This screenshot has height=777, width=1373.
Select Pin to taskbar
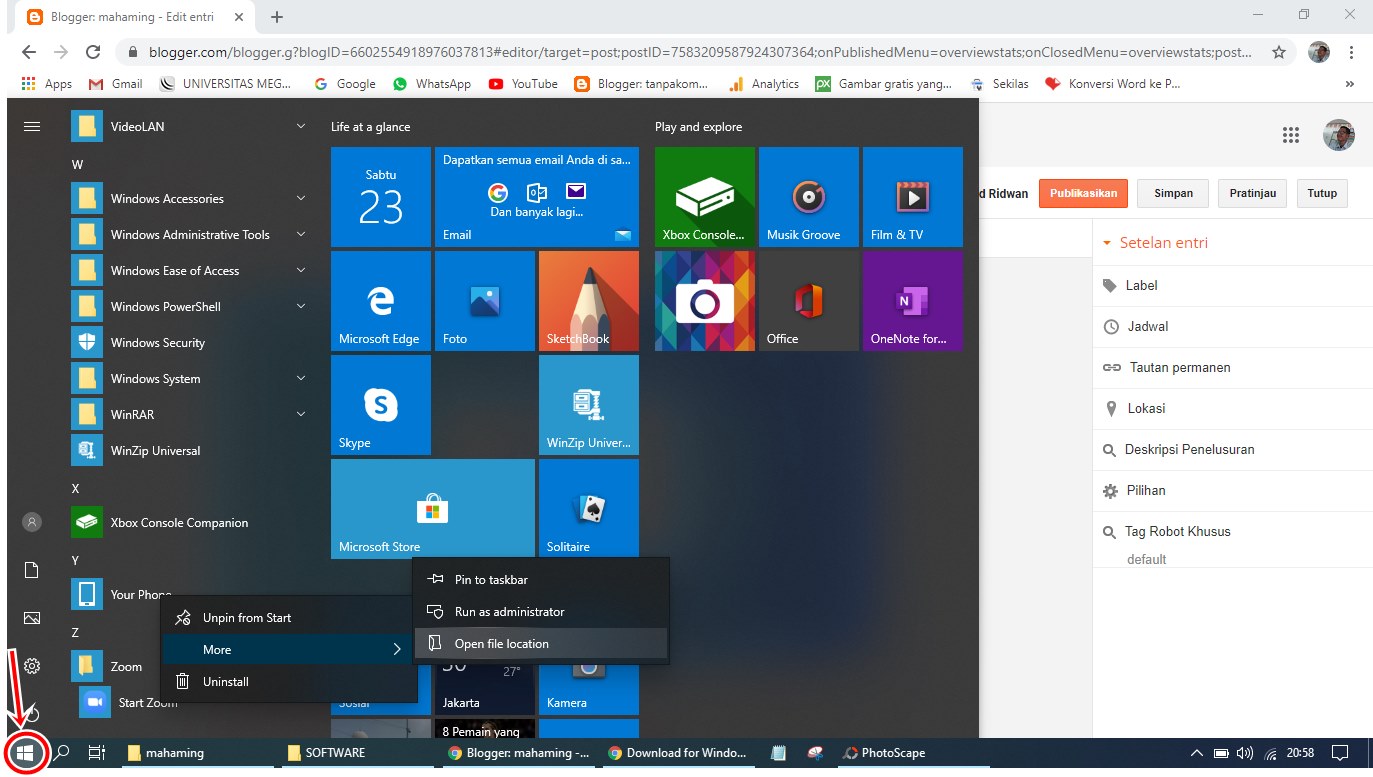click(541, 580)
